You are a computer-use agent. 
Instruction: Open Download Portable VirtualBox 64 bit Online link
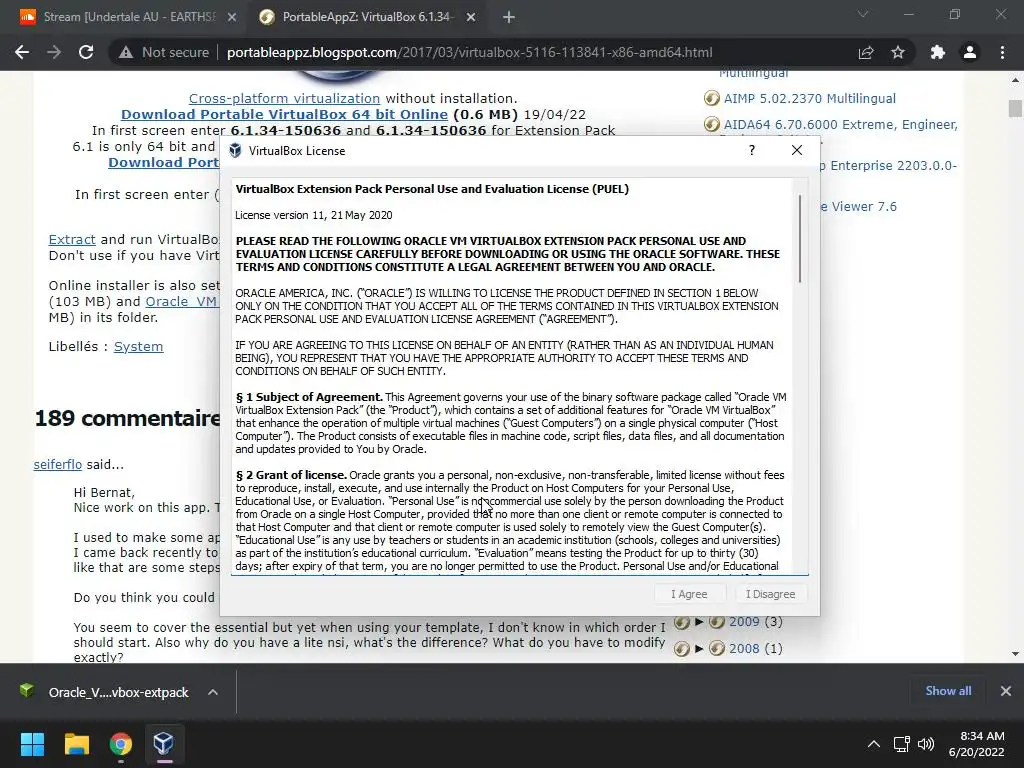tap(284, 114)
